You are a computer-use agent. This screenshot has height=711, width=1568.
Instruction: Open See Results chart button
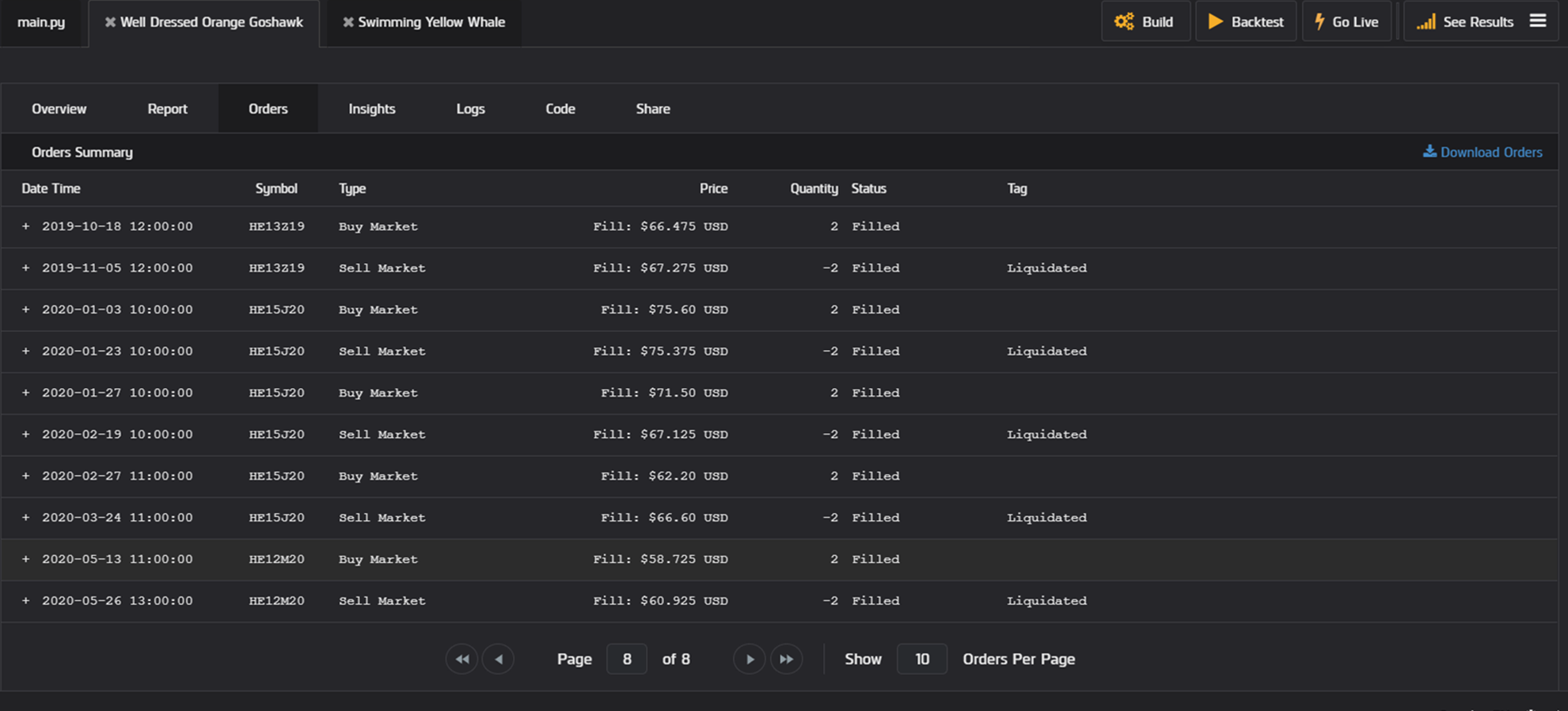(x=1464, y=22)
